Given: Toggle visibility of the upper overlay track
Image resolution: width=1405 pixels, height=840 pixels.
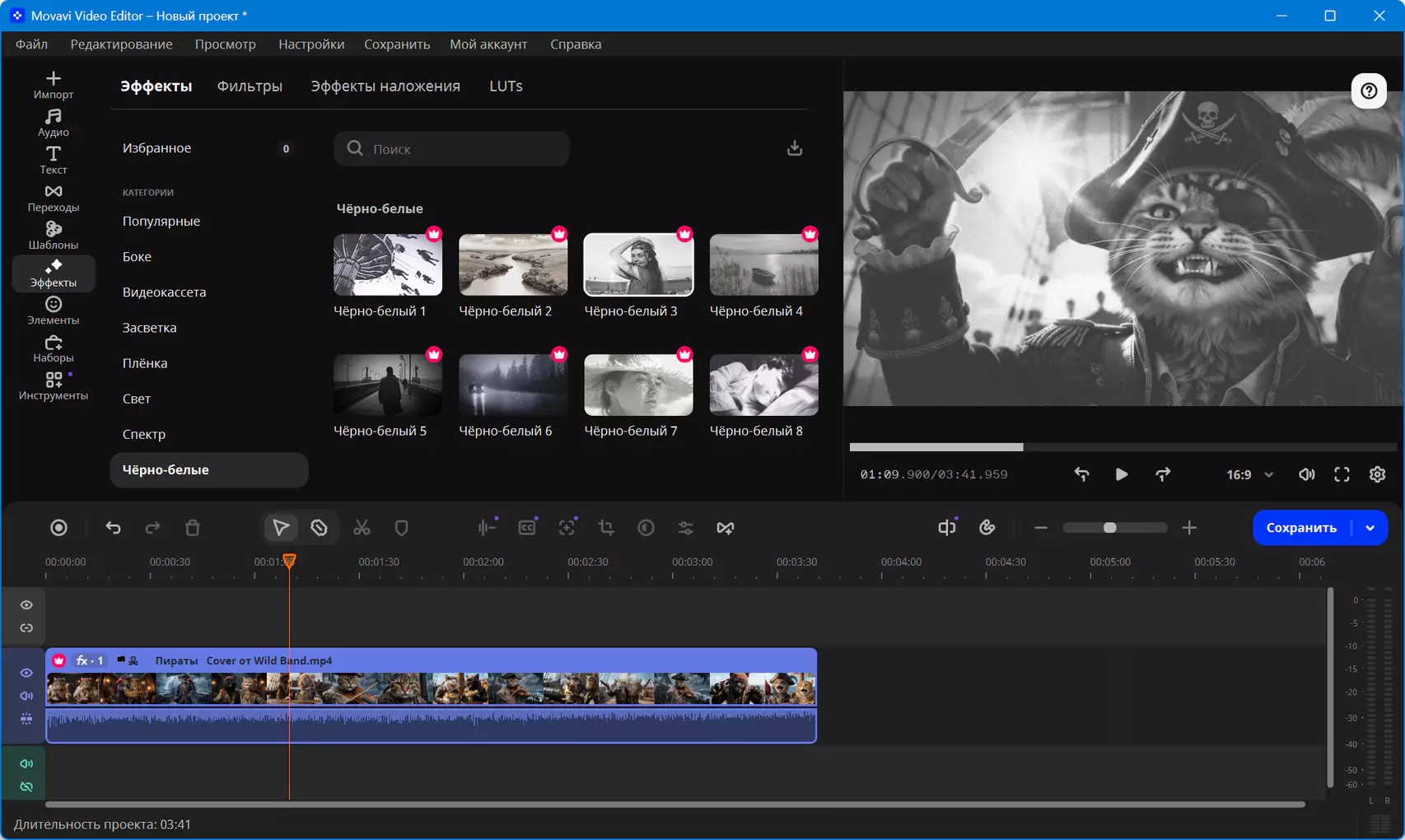Looking at the screenshot, I should [26, 605].
